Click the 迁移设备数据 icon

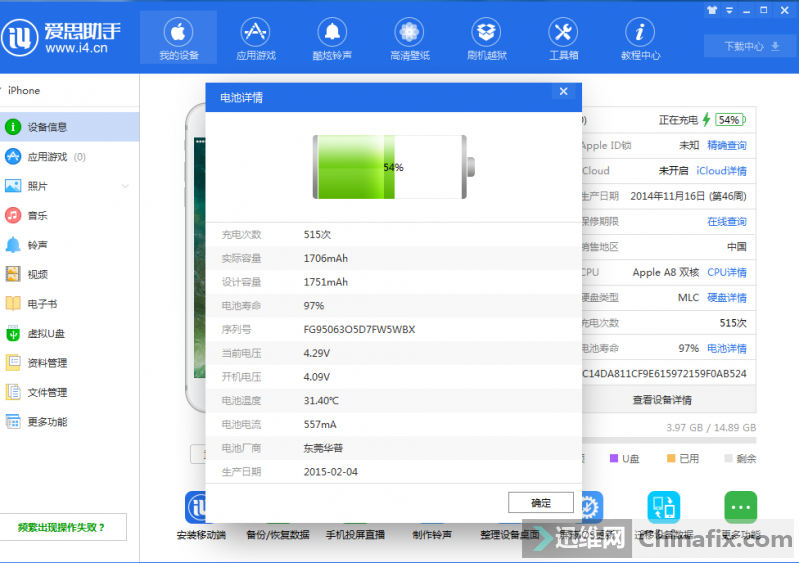pyautogui.click(x=663, y=507)
